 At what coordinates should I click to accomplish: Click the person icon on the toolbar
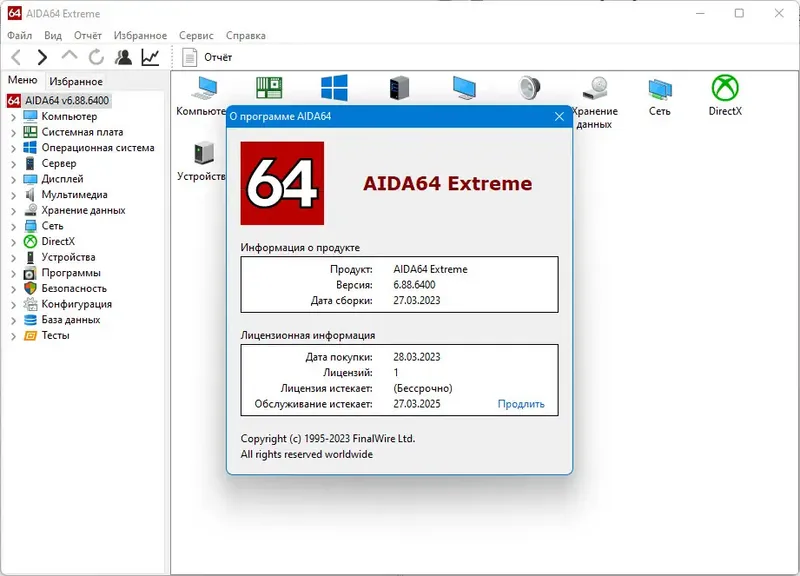point(122,57)
